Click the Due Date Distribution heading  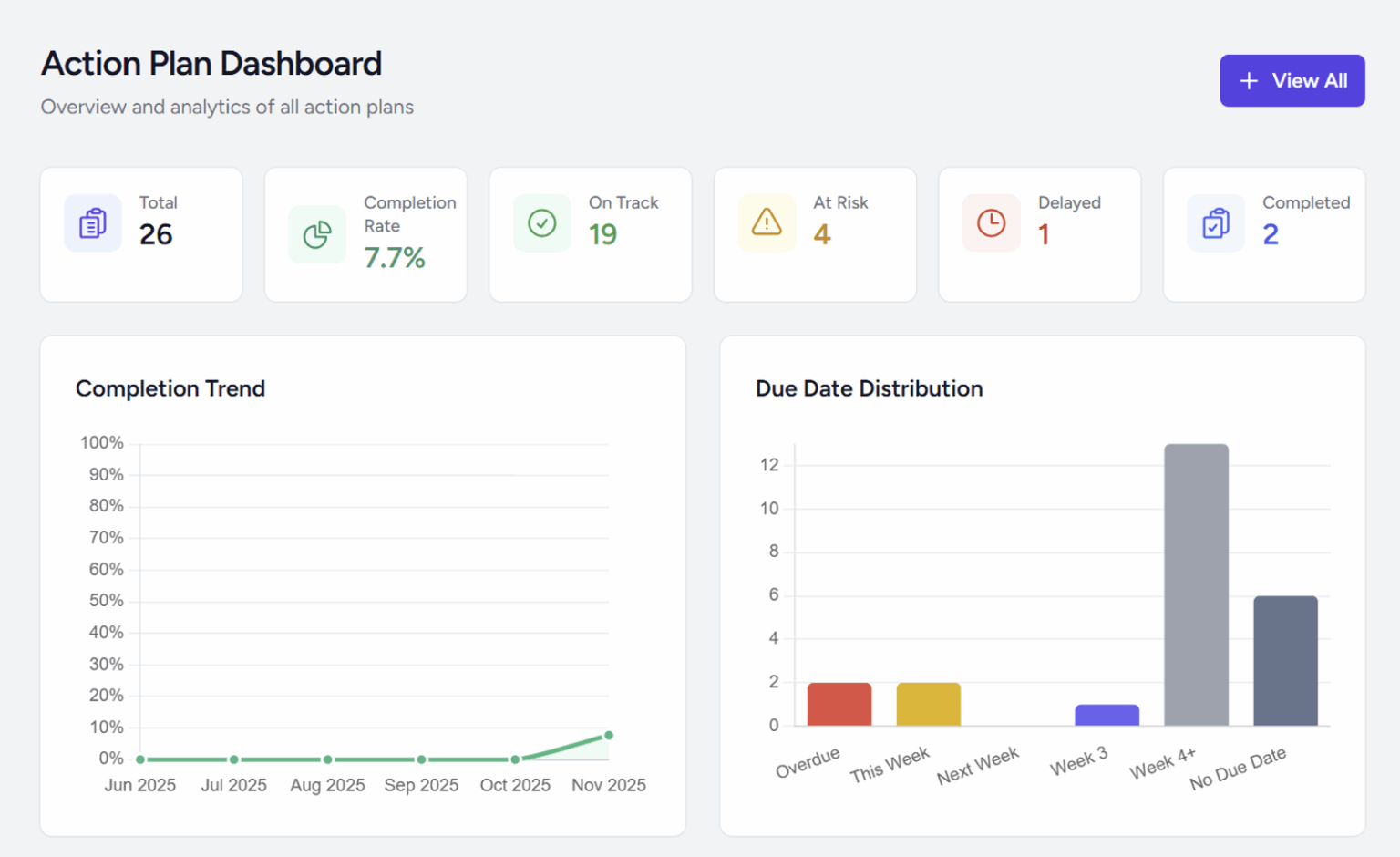coord(869,388)
